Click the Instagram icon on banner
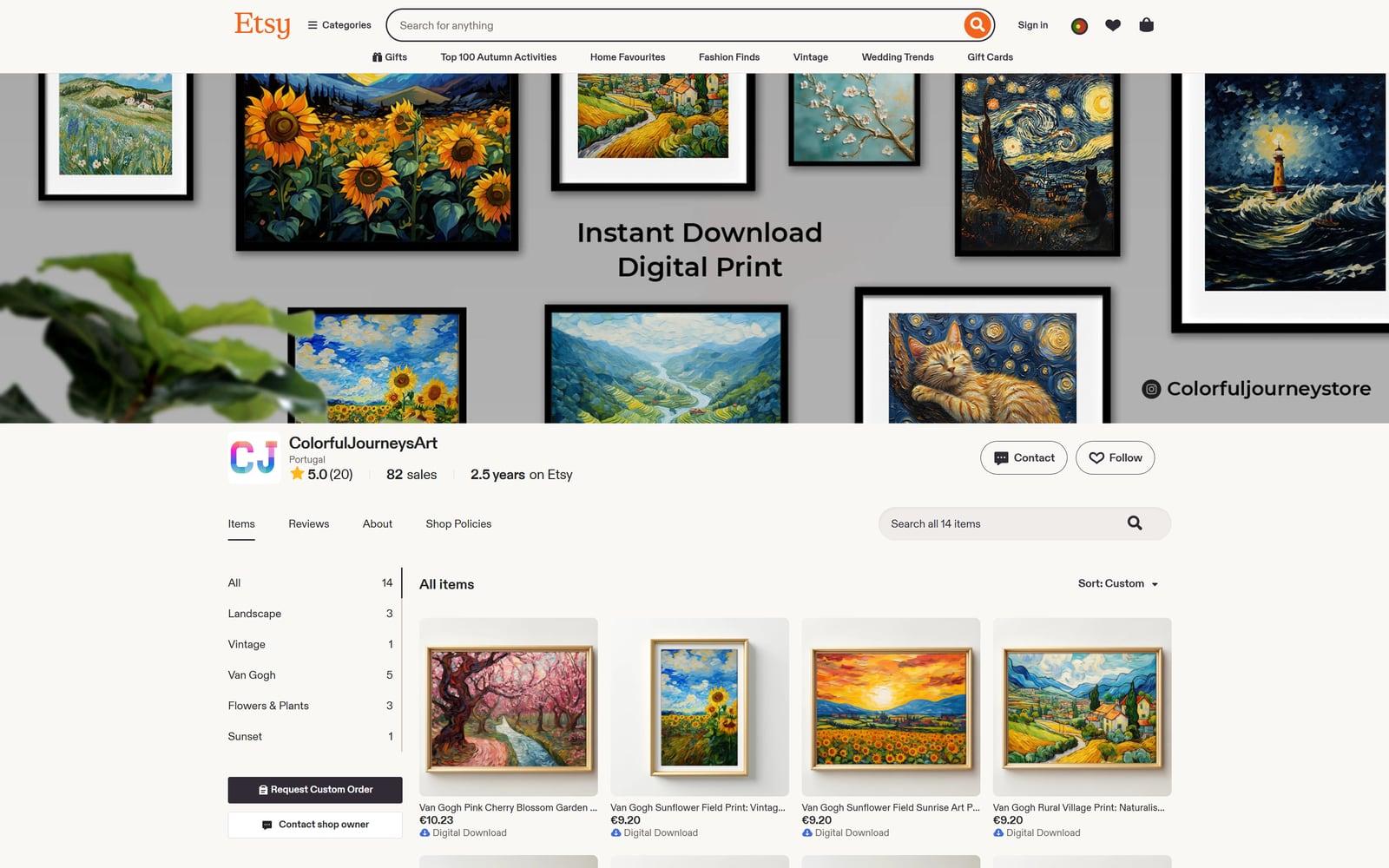The image size is (1389, 868). coord(1151,389)
